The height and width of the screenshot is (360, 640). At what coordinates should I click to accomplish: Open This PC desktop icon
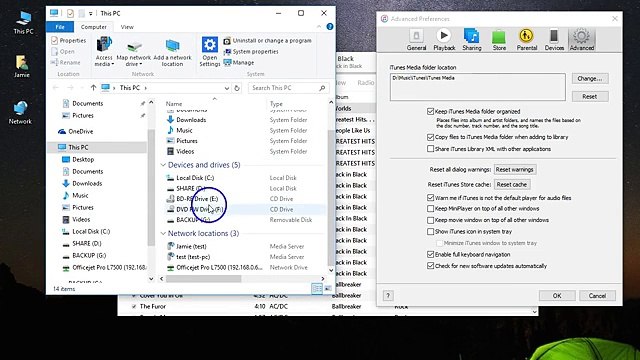[23, 23]
